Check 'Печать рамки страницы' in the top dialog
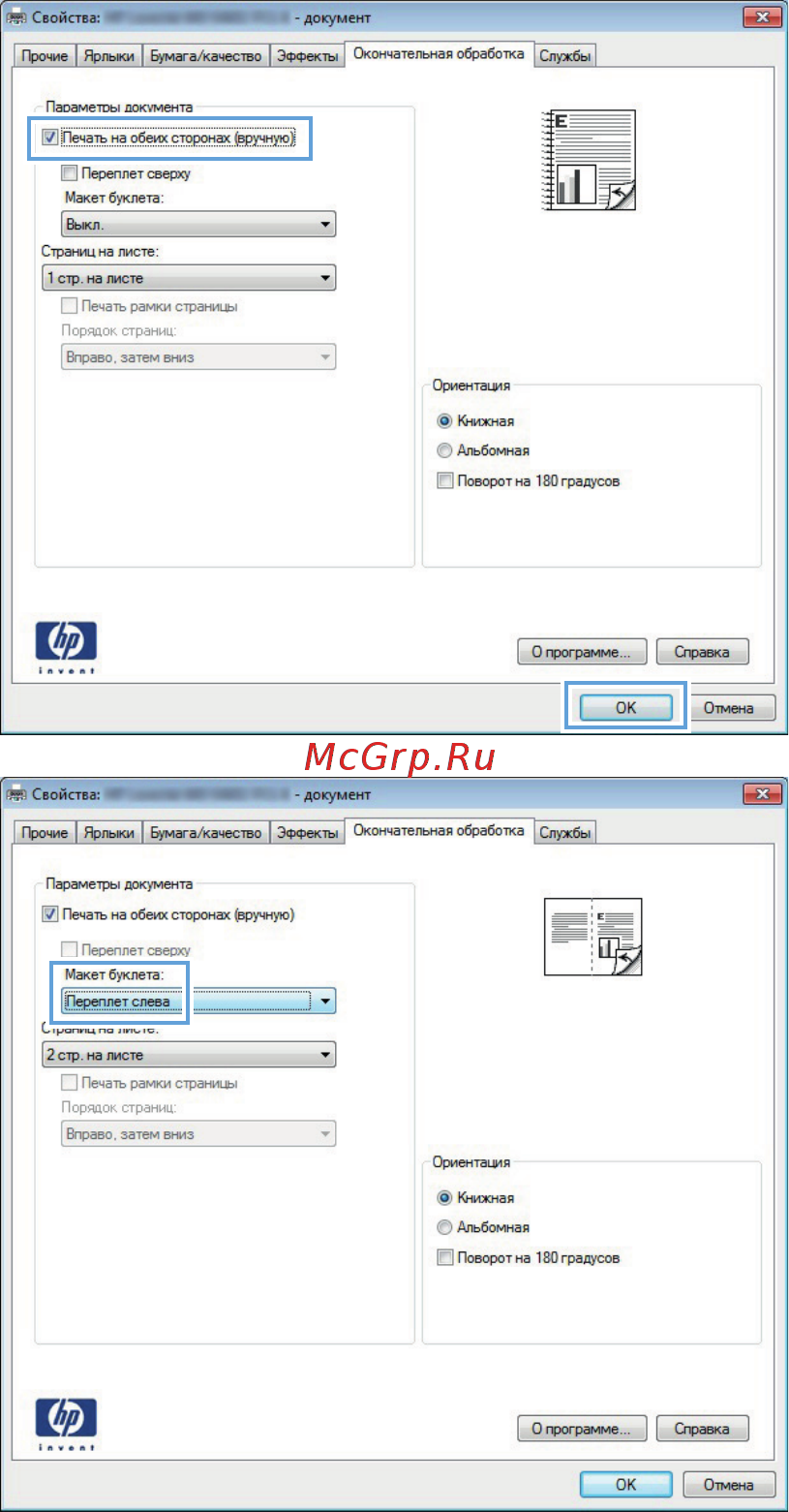Screen dimensions: 789x1512 [69, 306]
